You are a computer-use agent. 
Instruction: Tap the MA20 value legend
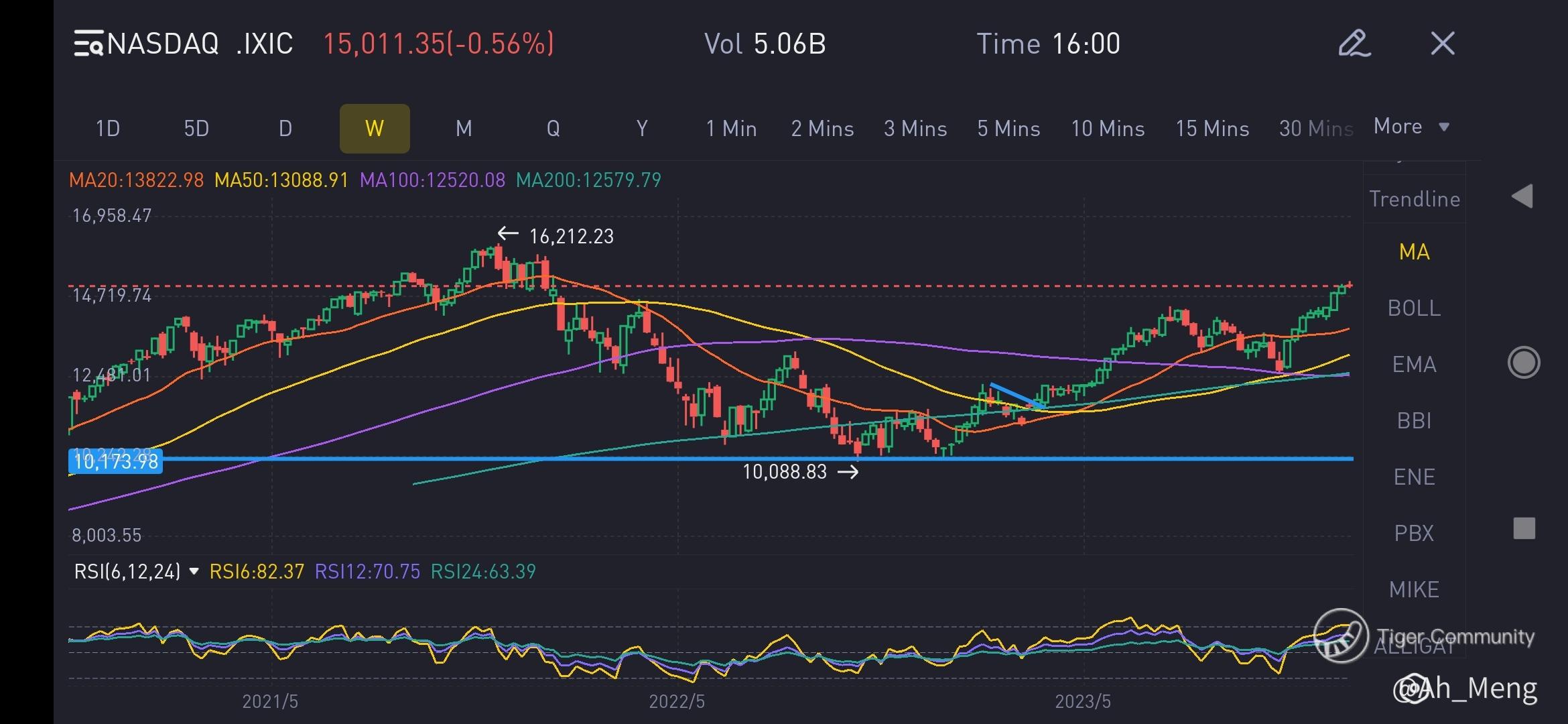coord(136,180)
